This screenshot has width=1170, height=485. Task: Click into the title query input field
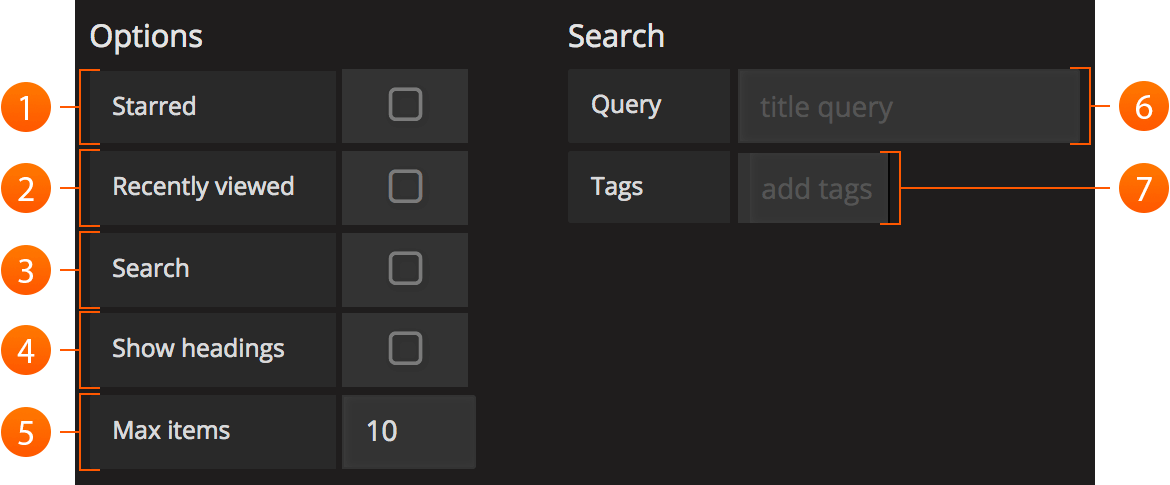[x=907, y=107]
